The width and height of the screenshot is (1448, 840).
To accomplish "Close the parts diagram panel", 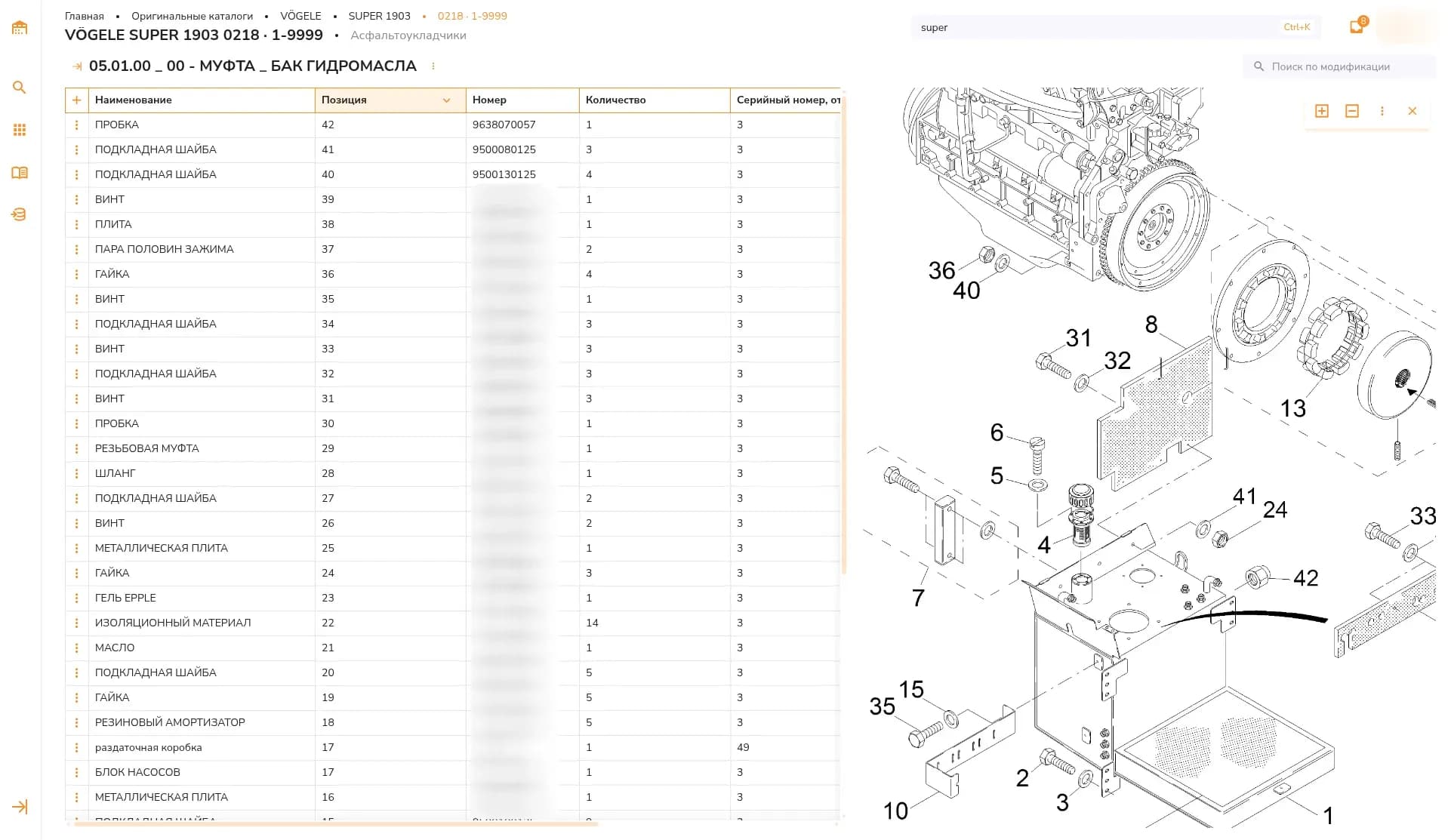I will click(x=1413, y=111).
